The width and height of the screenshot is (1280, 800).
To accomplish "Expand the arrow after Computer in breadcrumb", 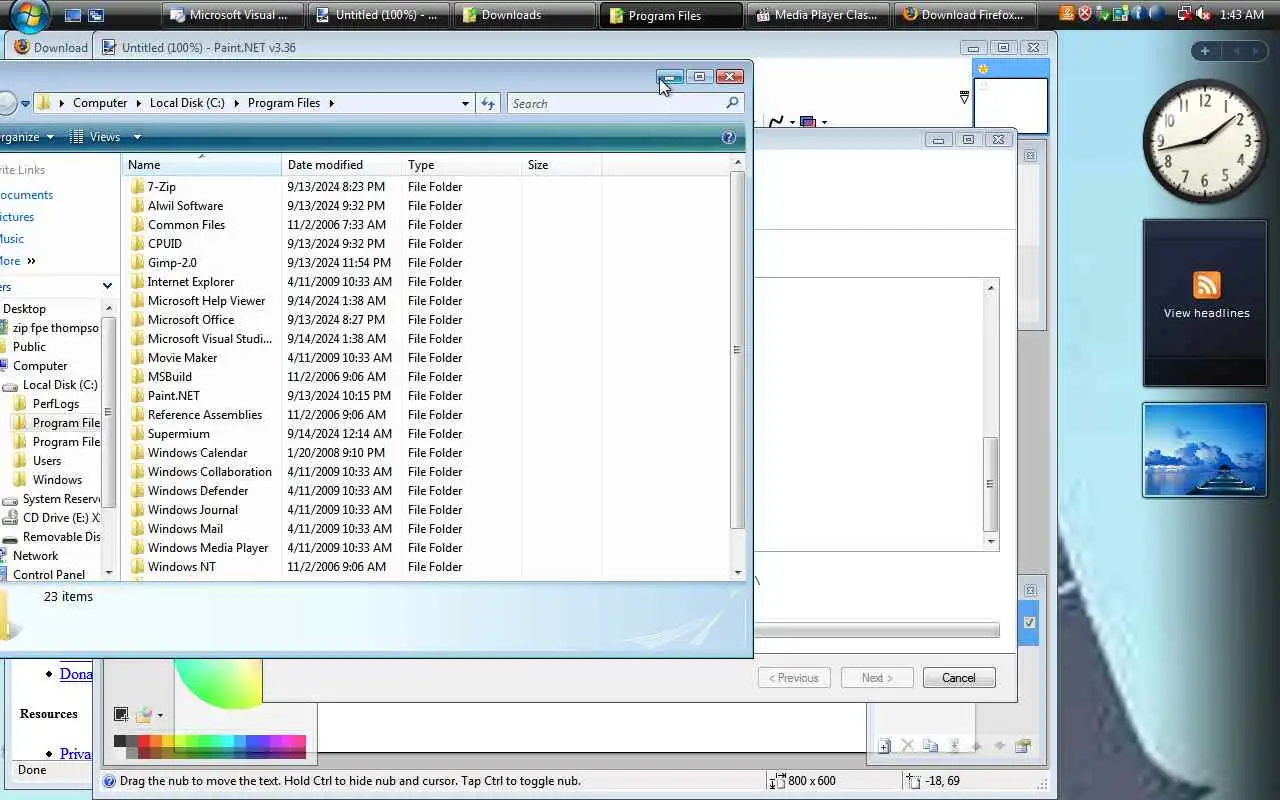I will pos(138,103).
